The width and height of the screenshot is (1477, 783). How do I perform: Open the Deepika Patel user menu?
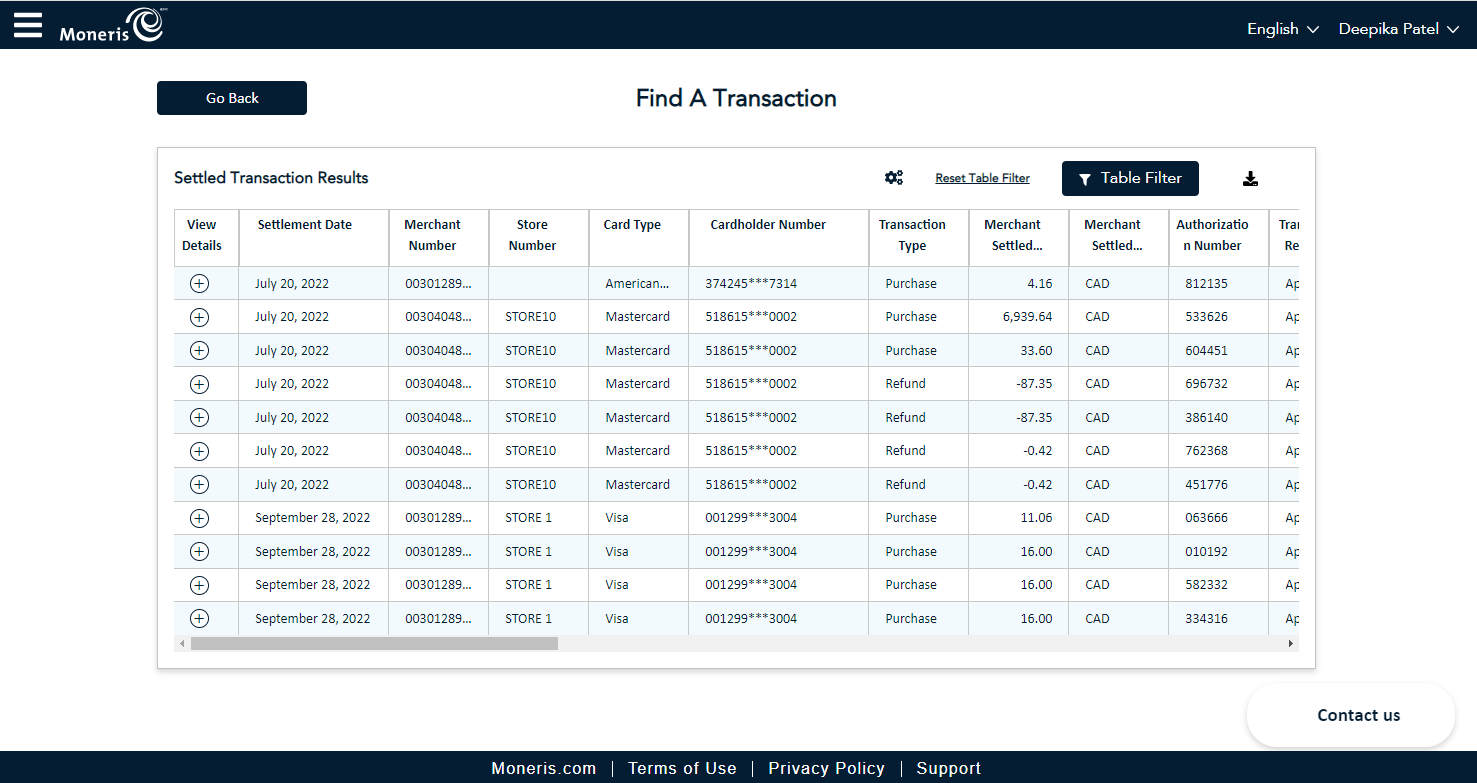point(1399,29)
